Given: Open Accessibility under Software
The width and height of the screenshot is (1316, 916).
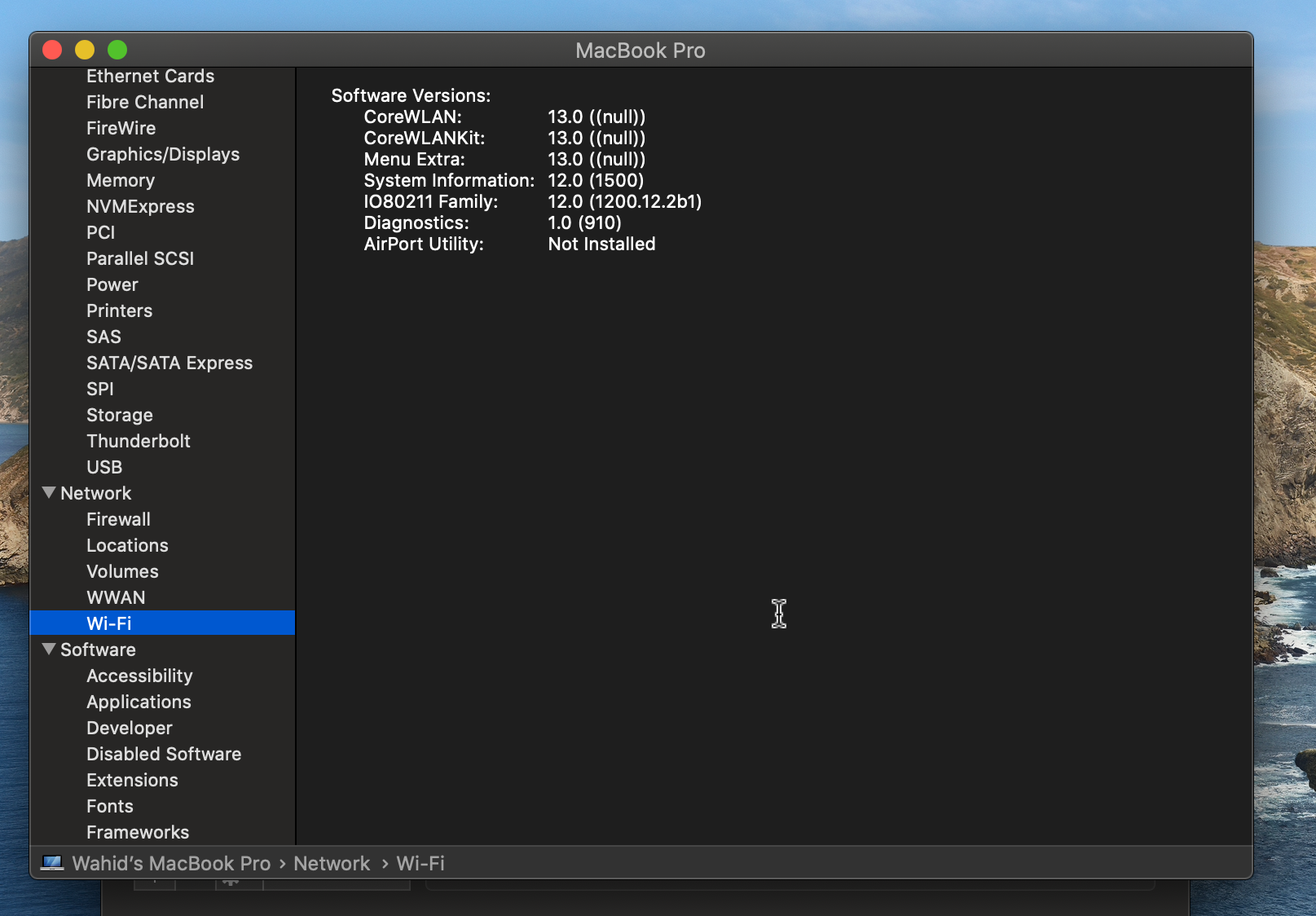Looking at the screenshot, I should [140, 676].
